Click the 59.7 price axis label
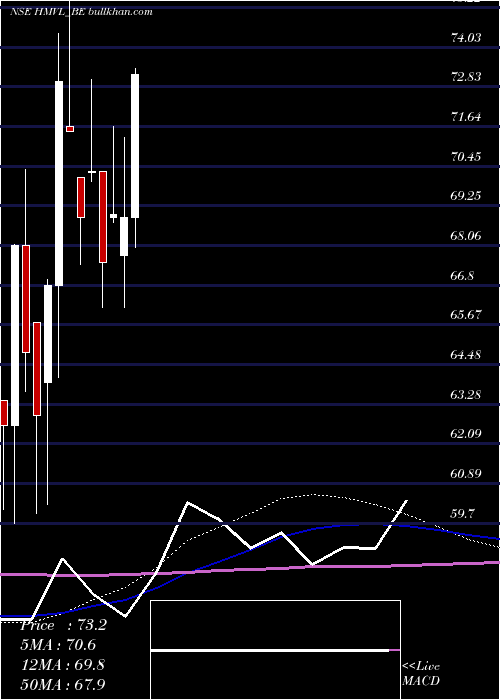500x700 pixels. coord(462,514)
